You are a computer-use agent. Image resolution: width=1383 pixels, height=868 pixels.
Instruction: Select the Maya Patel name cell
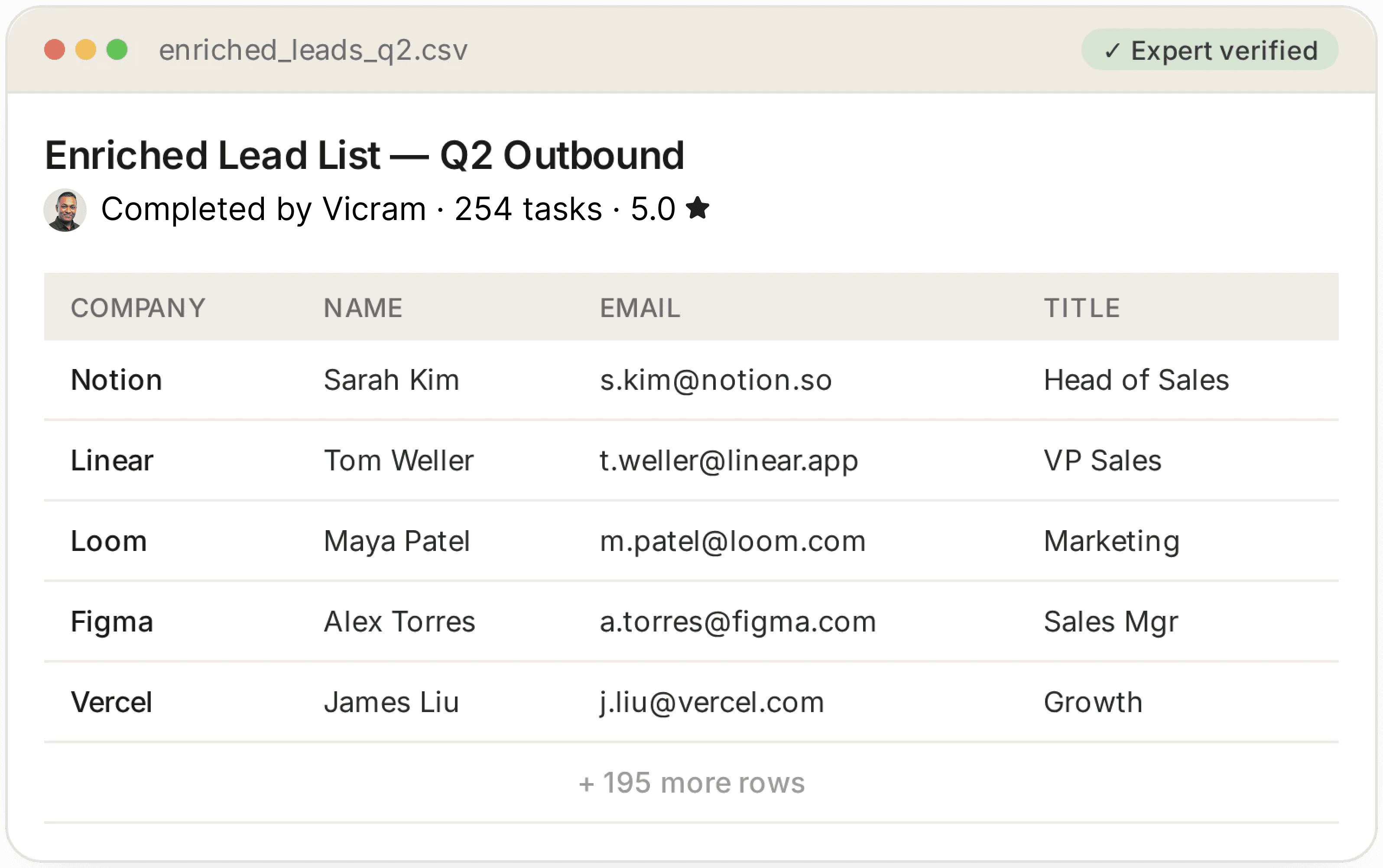pos(397,541)
